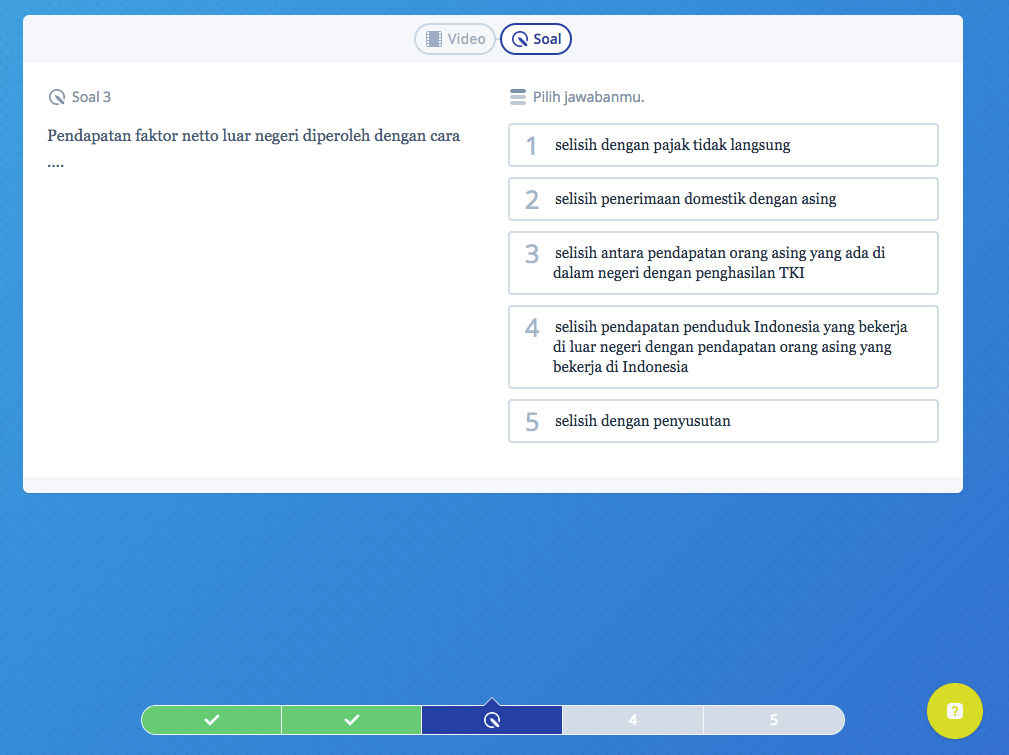Switch to the Video tab

[x=454, y=38]
